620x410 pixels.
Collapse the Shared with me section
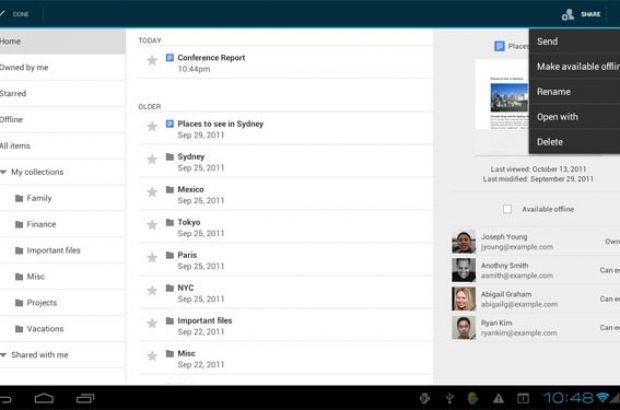(4, 355)
